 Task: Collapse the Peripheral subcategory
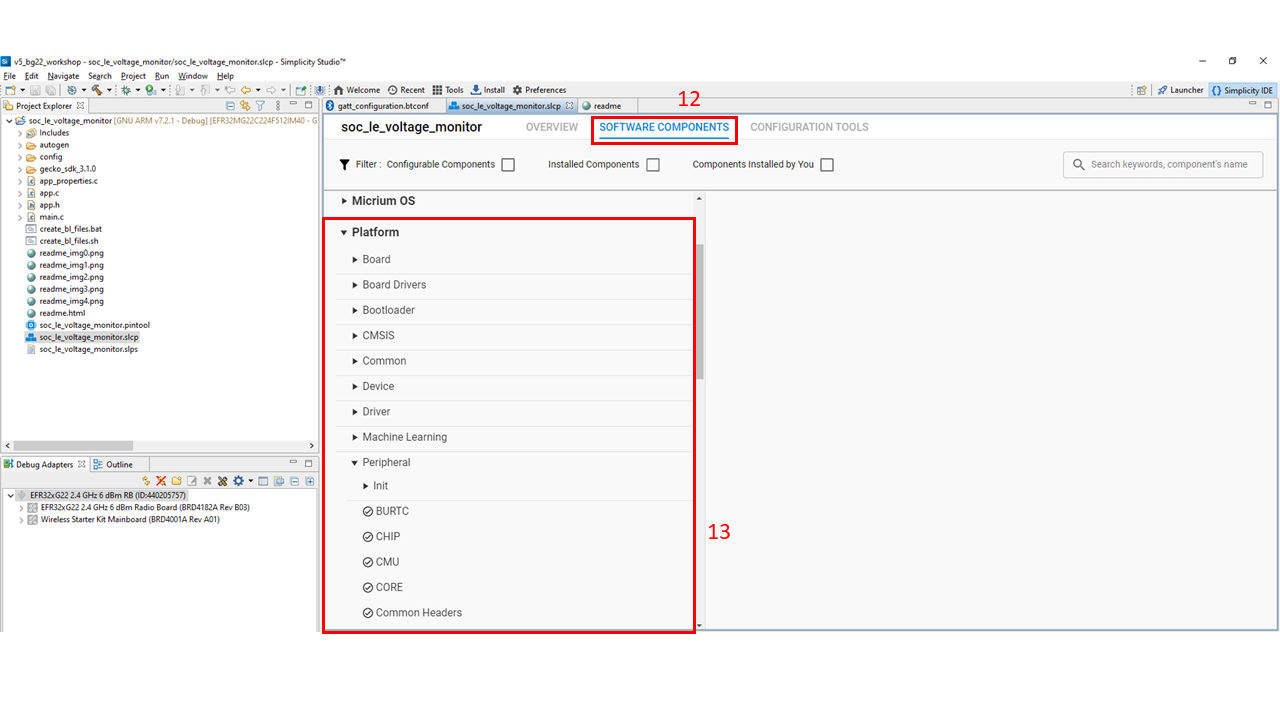tap(355, 463)
